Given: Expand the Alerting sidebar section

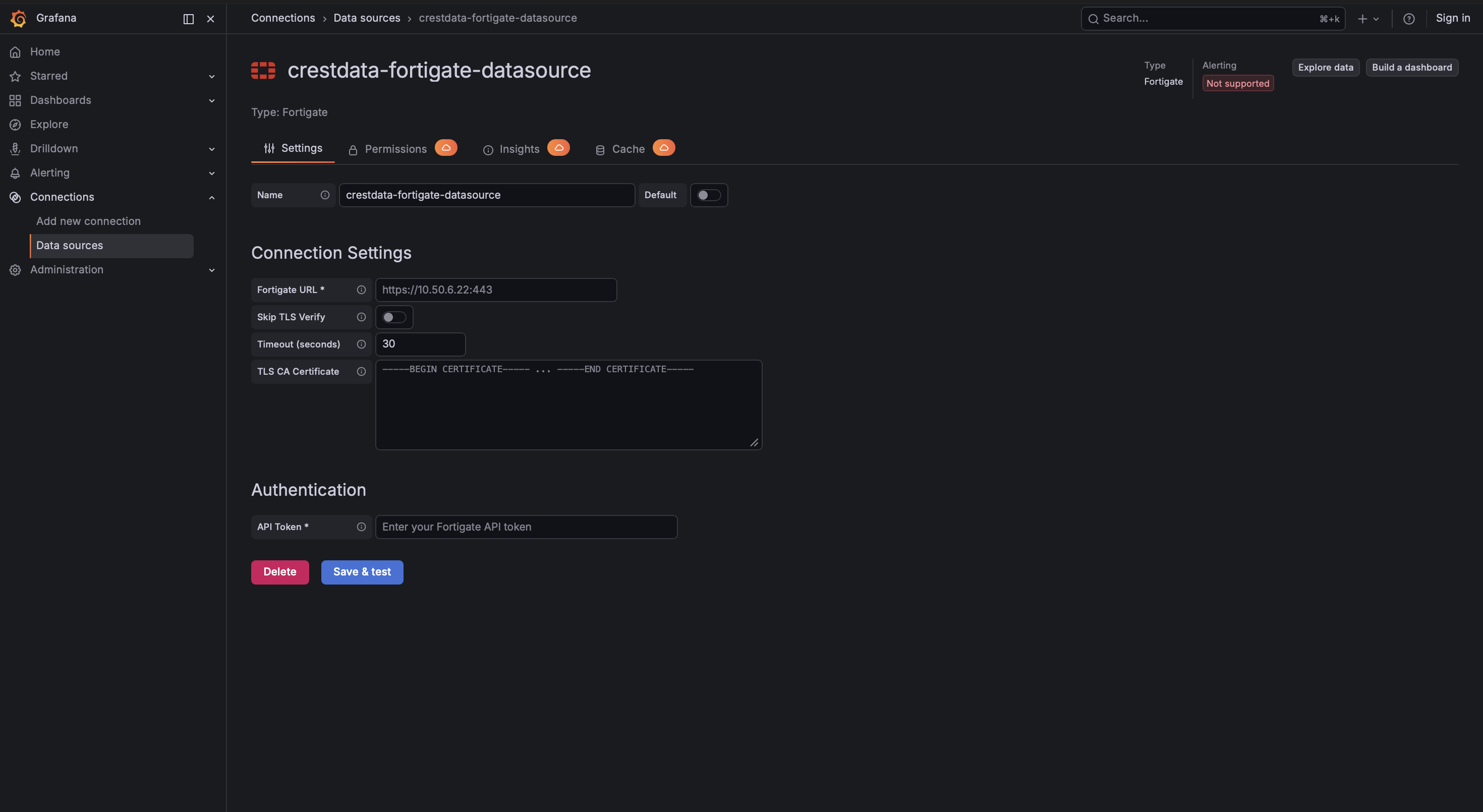Looking at the screenshot, I should tap(212, 172).
